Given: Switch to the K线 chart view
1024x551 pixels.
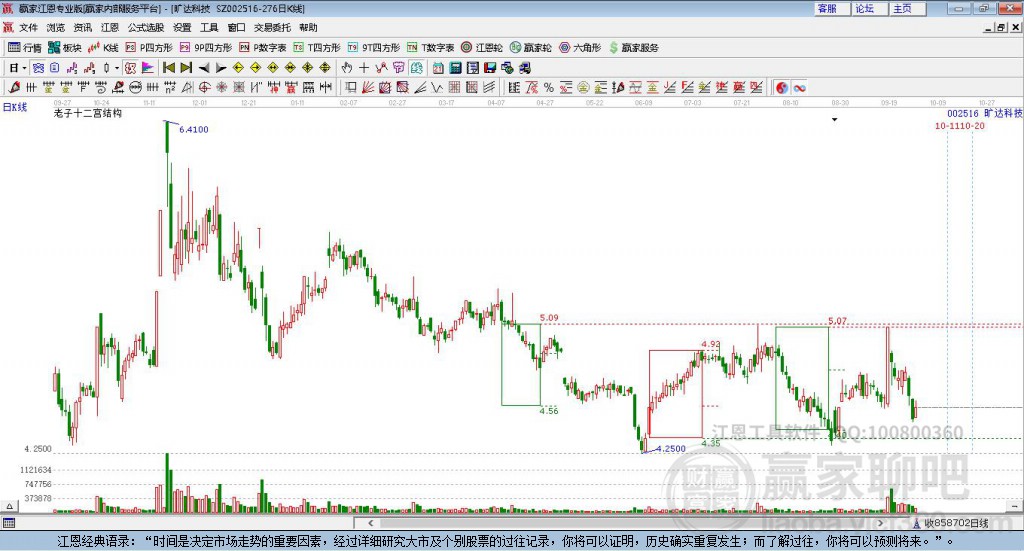Looking at the screenshot, I should click(103, 48).
